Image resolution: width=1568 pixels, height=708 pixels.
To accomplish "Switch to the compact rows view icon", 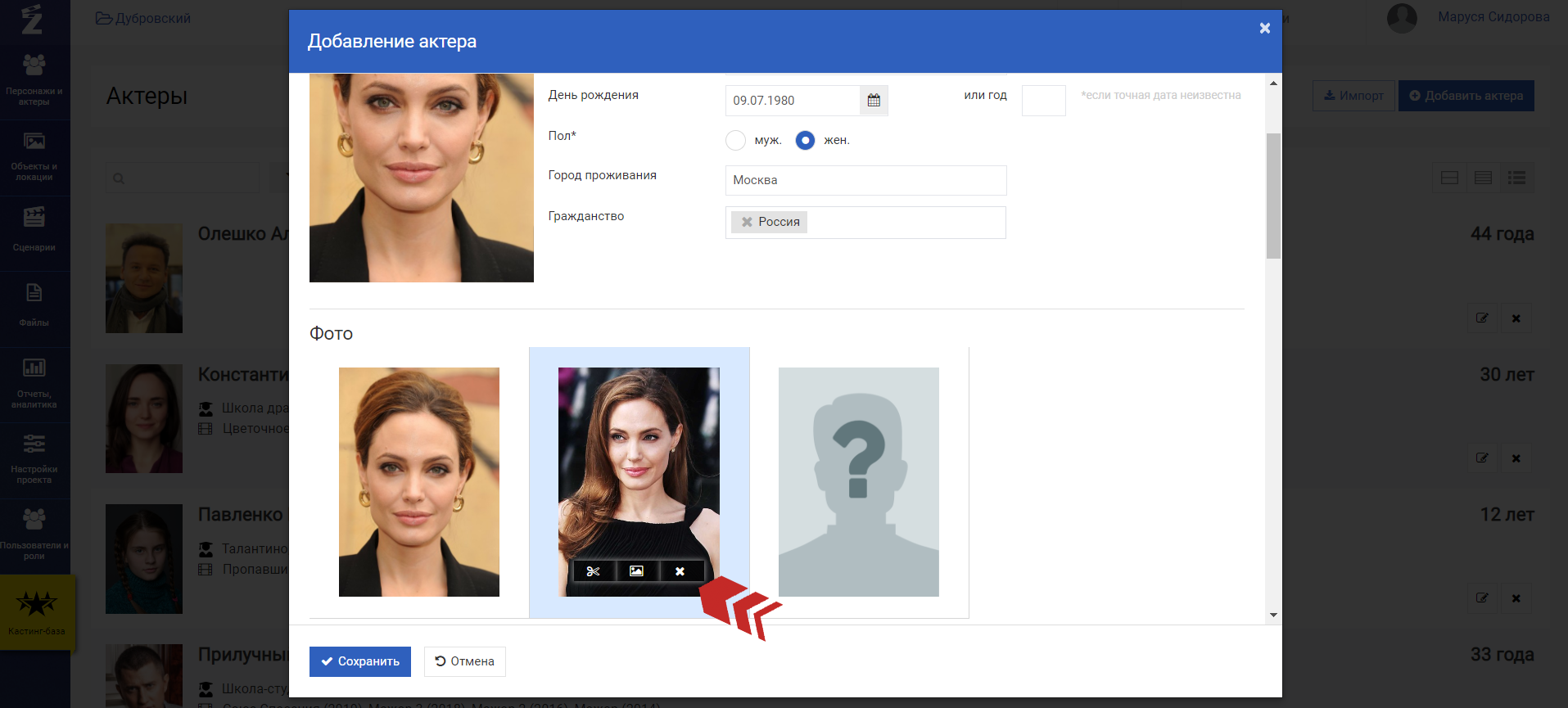I will click(x=1483, y=178).
